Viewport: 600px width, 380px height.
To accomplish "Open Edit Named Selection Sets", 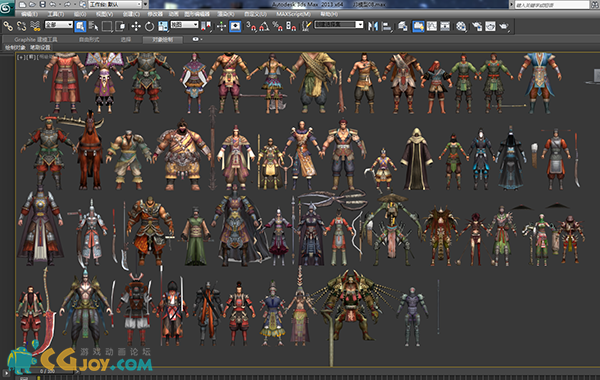I will (306, 26).
